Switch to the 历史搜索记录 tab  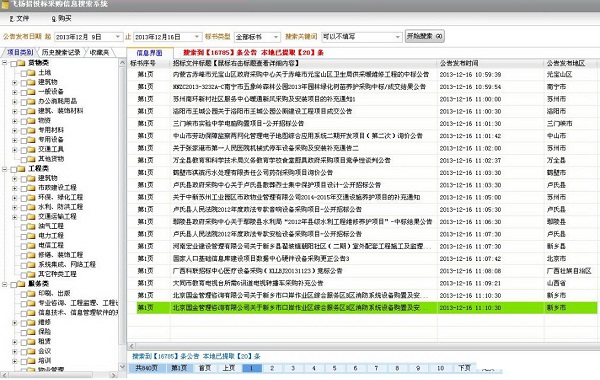61,52
